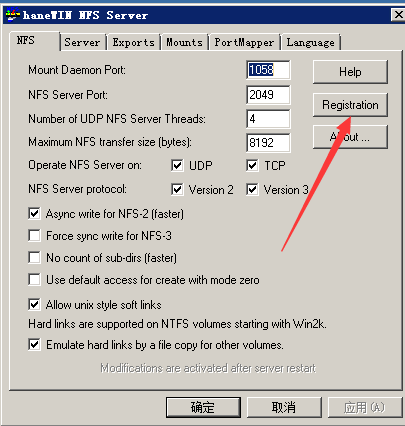Toggle Emulate hard links by file copy

(34, 344)
